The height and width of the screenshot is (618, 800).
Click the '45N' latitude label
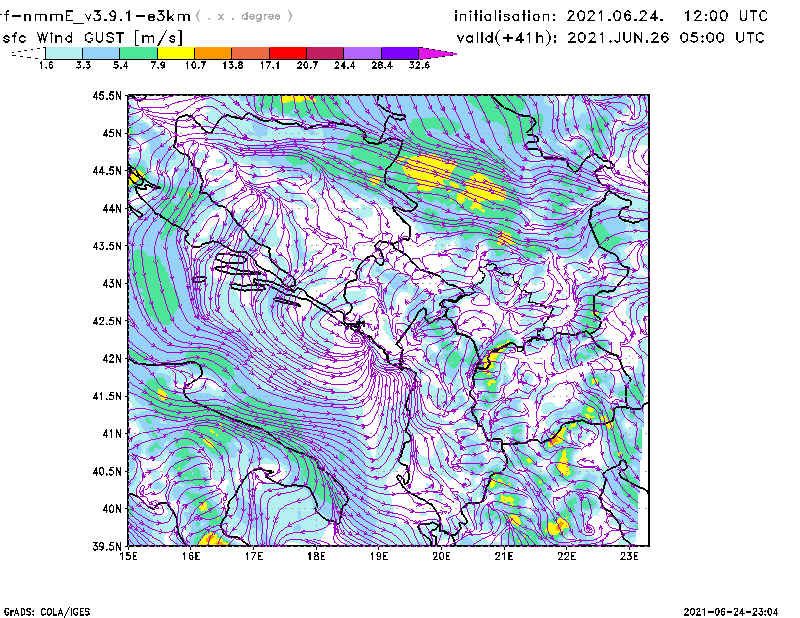pos(112,133)
